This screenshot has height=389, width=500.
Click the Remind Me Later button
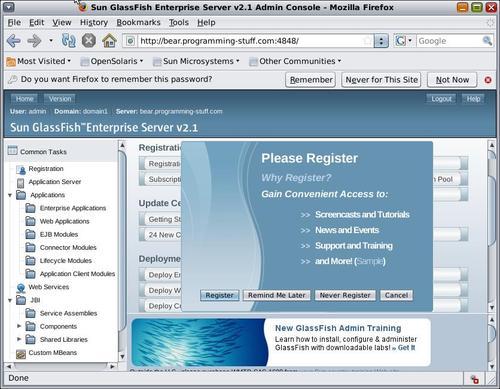pos(276,295)
